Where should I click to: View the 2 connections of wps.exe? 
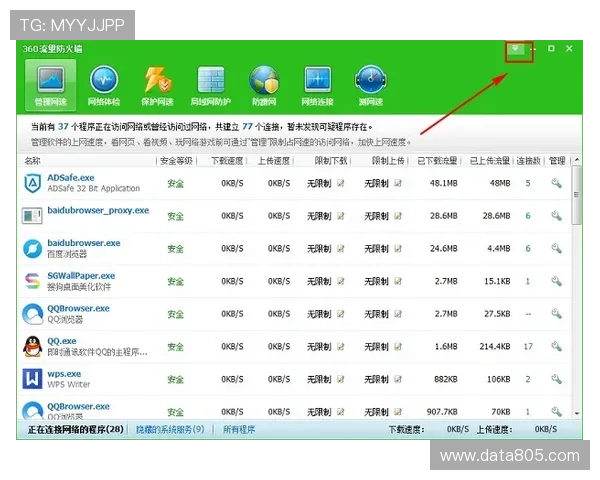coord(528,379)
